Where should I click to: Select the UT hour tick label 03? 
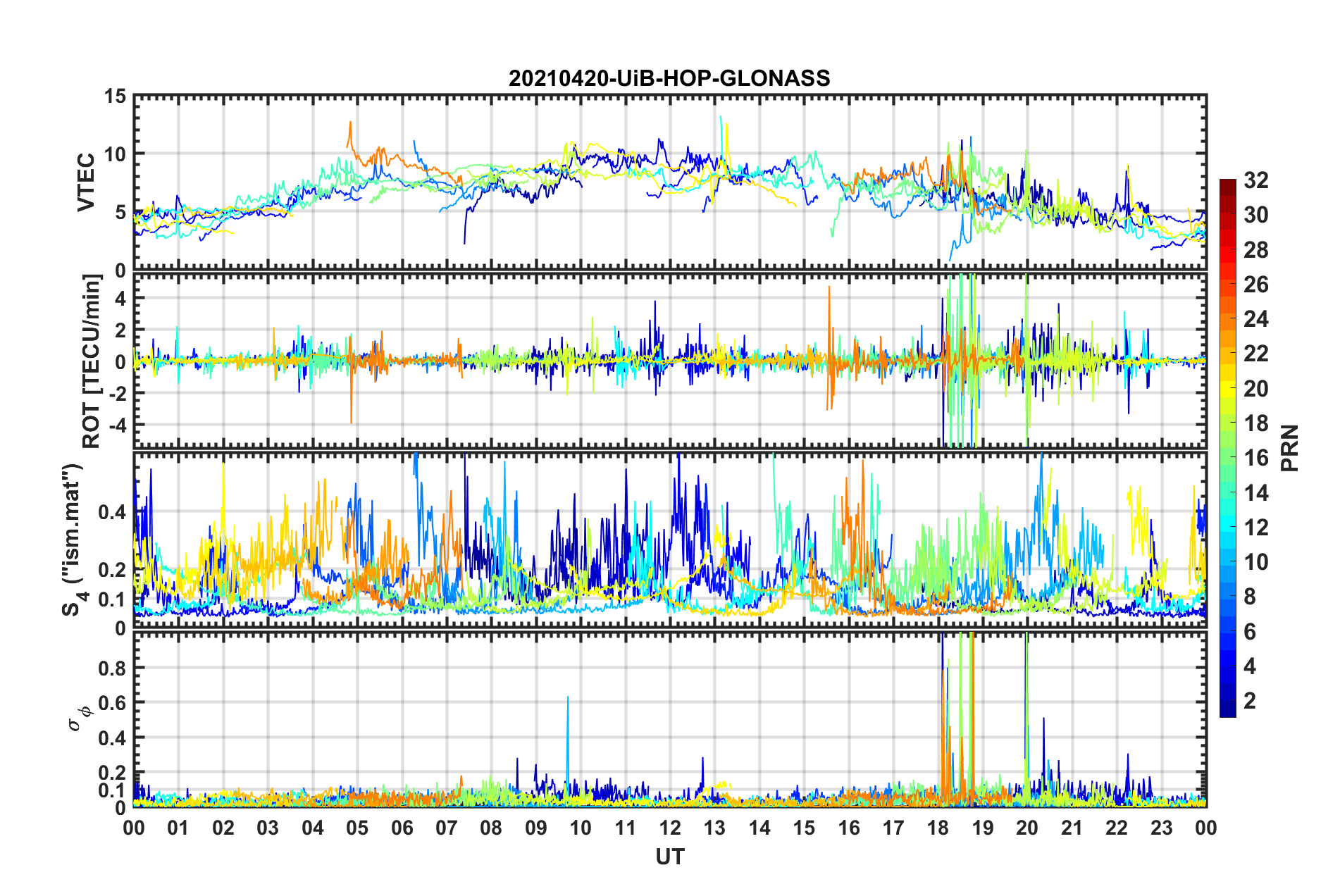point(268,828)
